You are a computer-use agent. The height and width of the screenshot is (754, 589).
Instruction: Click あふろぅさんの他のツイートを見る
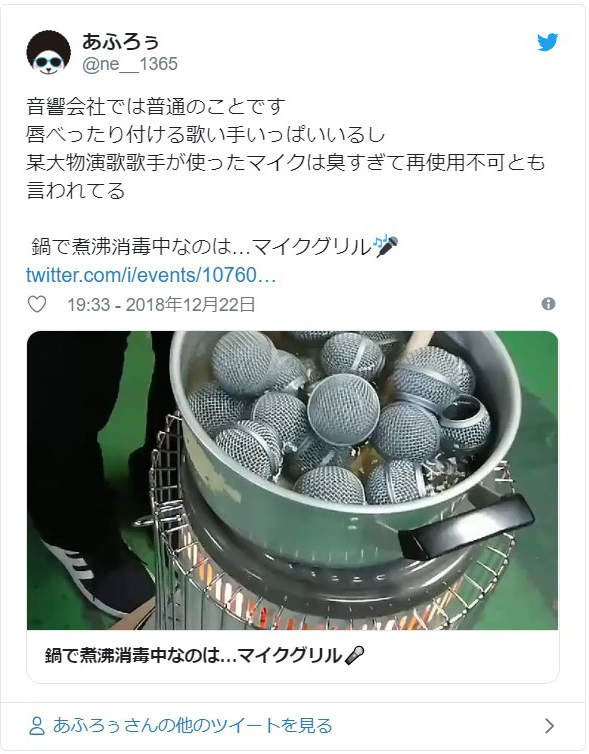(x=192, y=726)
